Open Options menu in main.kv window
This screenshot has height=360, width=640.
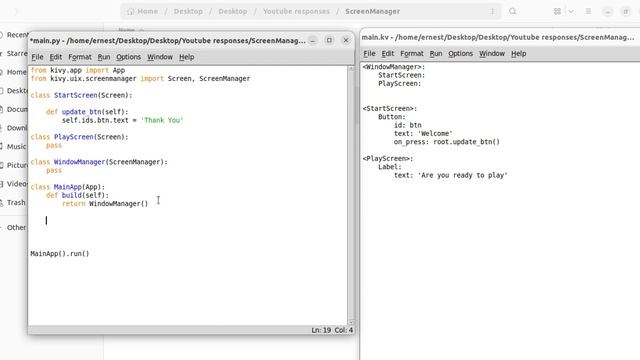coord(460,53)
